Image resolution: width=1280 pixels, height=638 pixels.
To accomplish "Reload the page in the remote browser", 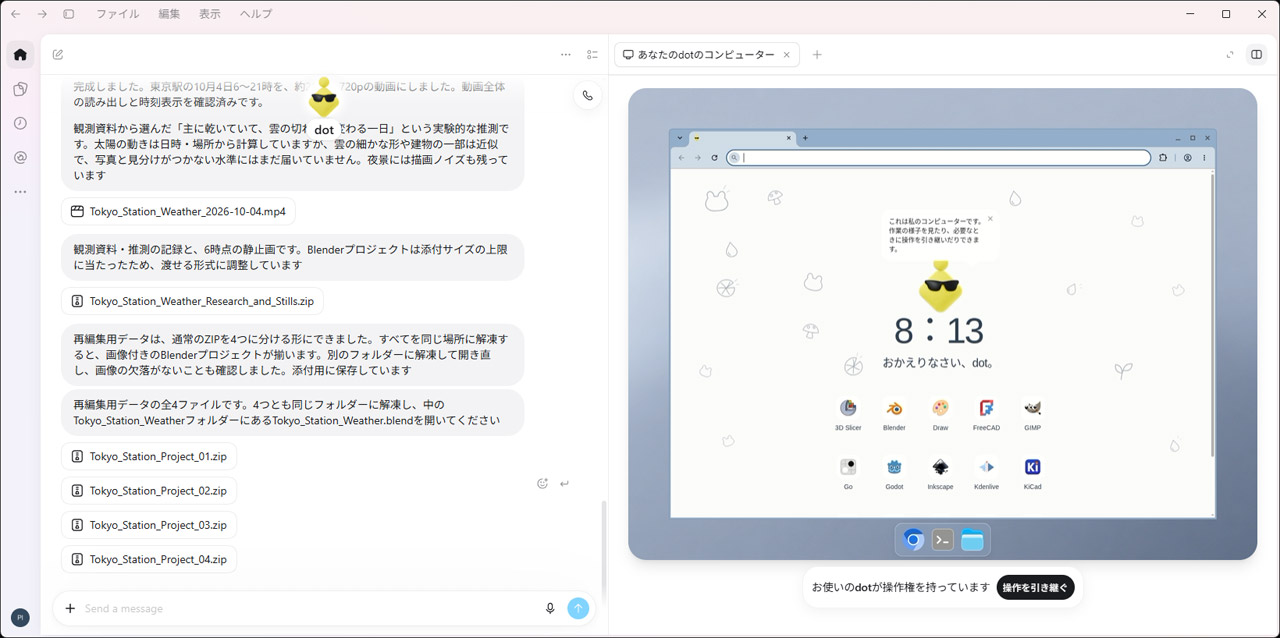I will (x=714, y=158).
